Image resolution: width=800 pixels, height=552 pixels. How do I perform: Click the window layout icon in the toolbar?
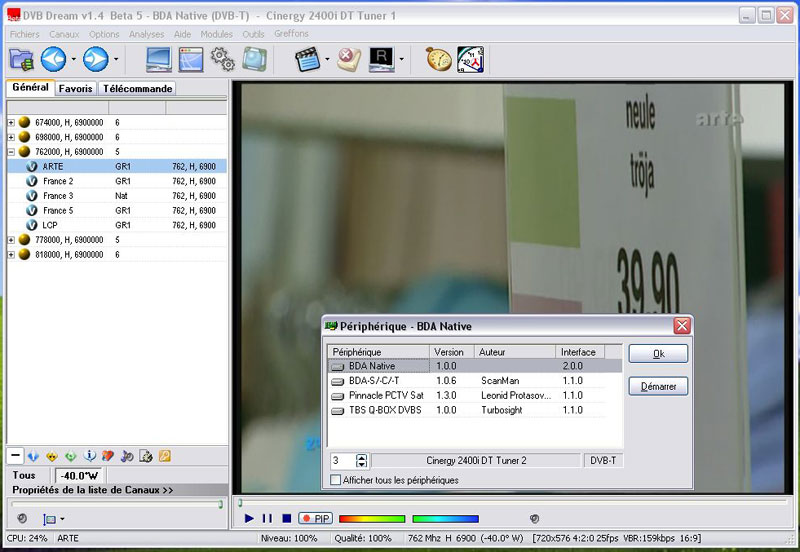(191, 59)
